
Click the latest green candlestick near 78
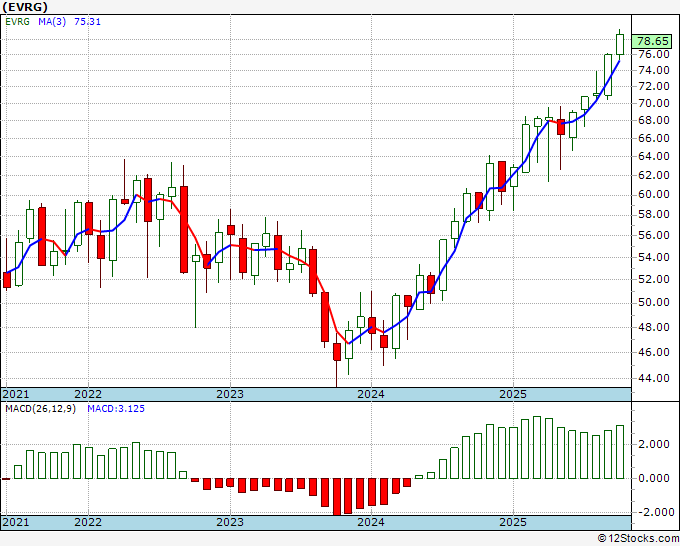(620, 44)
